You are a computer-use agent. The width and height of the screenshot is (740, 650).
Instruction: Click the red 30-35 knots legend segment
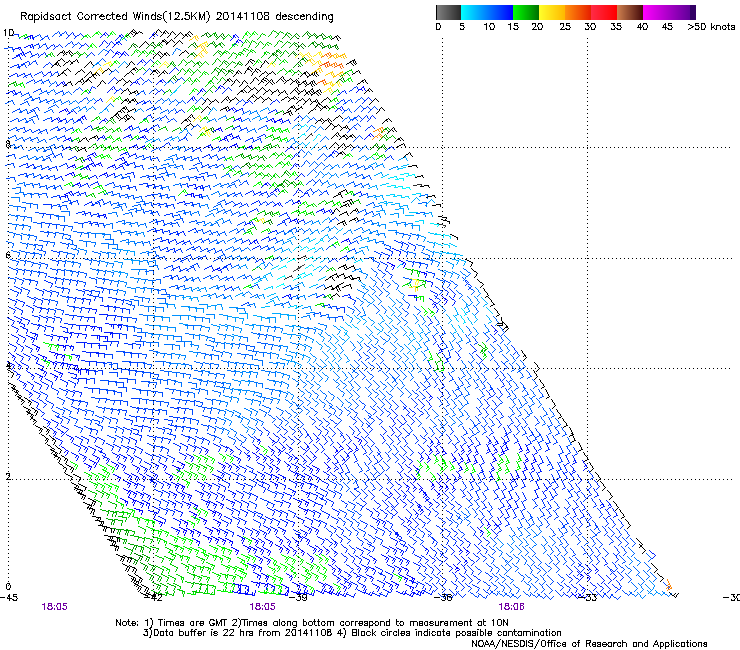coord(604,12)
